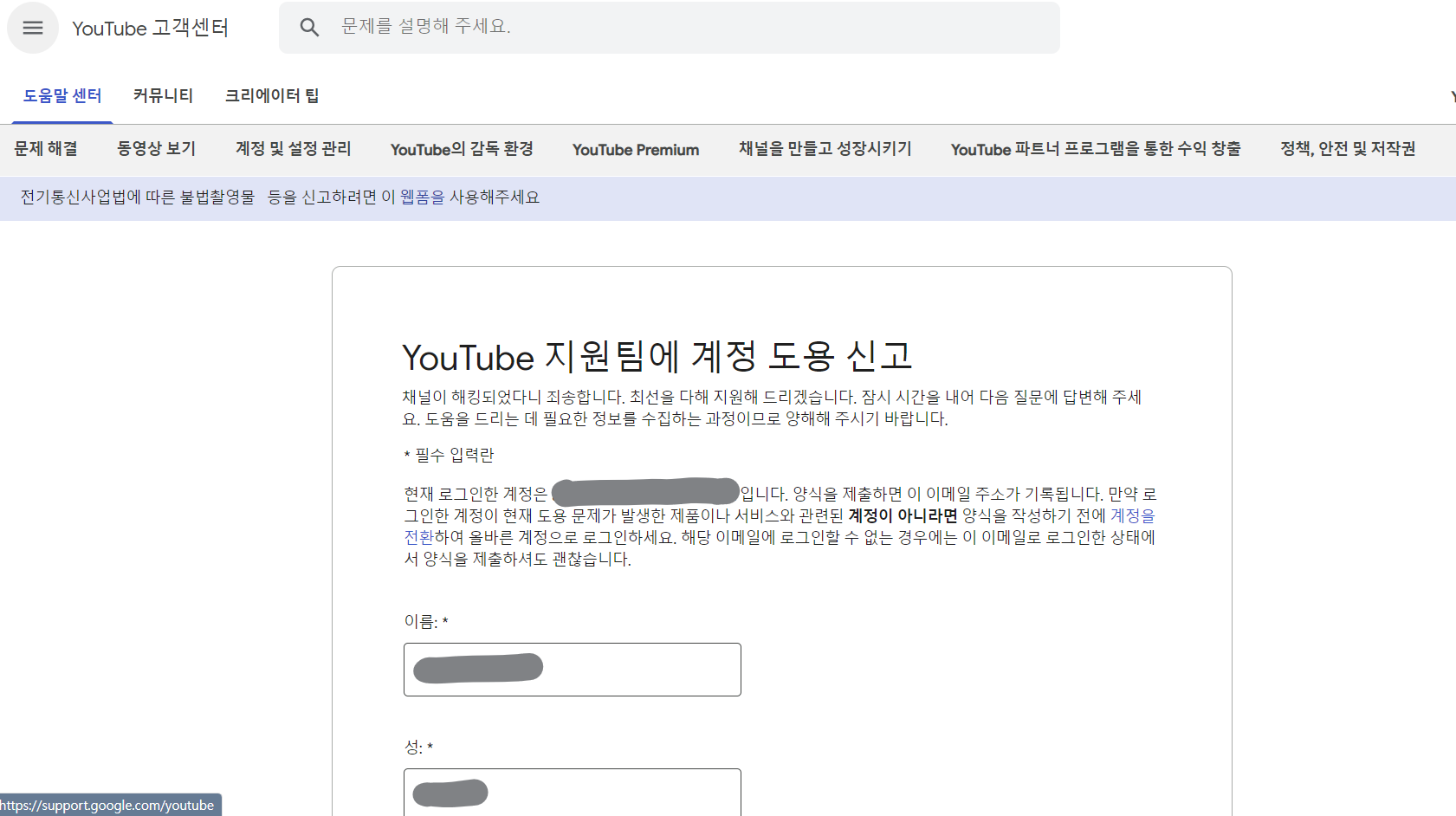Open the 계정 및 설정 관리 menu
Viewport: 1456px width, 816px height.
coord(294,149)
